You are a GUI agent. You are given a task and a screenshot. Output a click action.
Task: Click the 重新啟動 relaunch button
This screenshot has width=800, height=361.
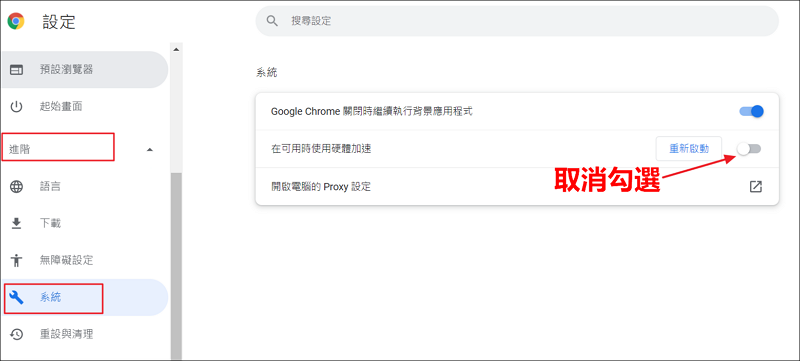[689, 149]
